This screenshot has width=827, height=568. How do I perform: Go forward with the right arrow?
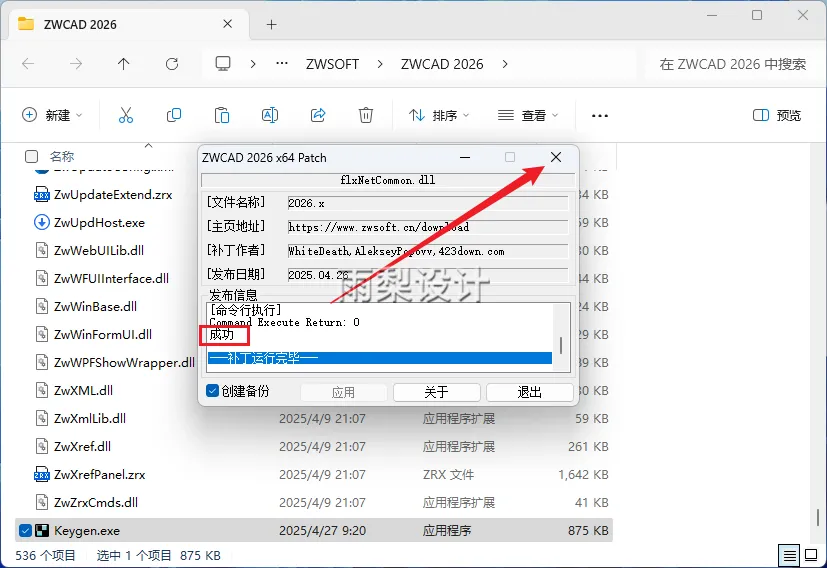point(76,64)
